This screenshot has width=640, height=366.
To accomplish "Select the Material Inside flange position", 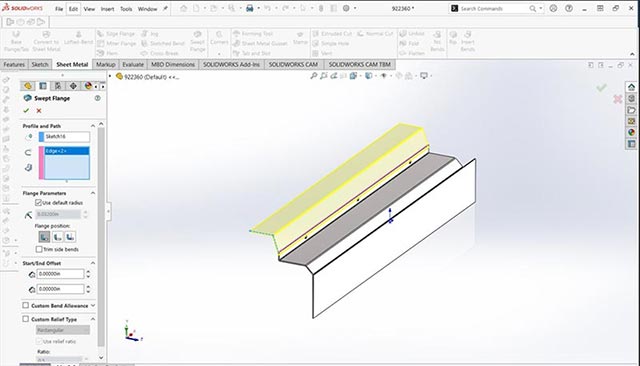I will click(44, 237).
